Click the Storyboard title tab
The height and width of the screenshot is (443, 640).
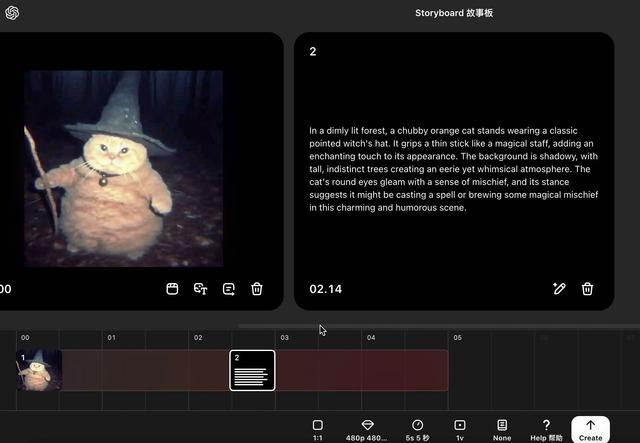click(x=453, y=13)
